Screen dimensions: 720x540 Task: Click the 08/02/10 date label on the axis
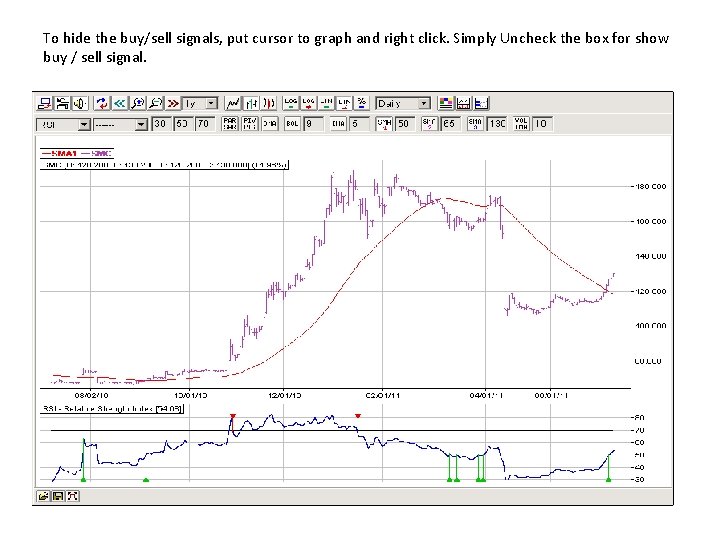coord(91,395)
